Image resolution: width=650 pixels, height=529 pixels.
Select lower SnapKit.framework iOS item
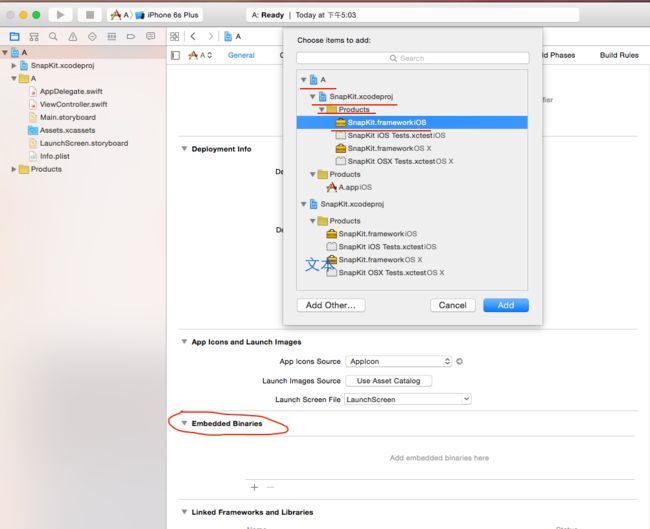(372, 234)
